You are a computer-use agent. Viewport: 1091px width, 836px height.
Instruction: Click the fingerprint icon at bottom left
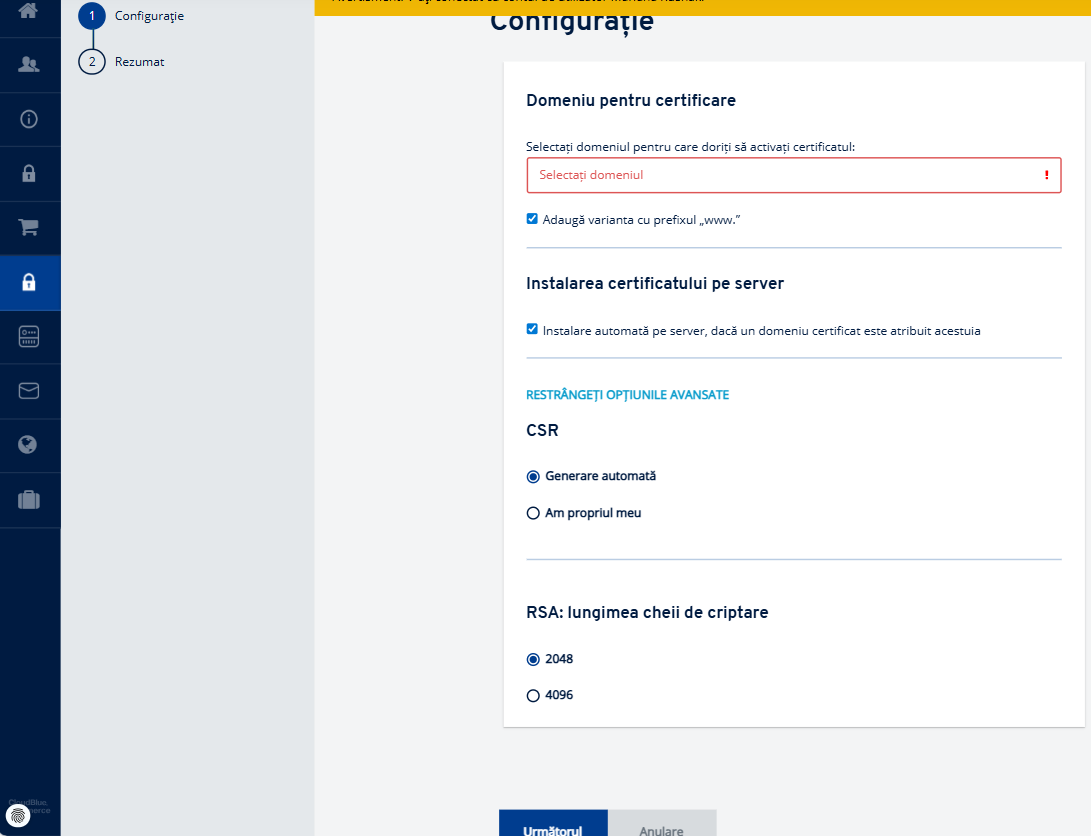click(x=18, y=815)
